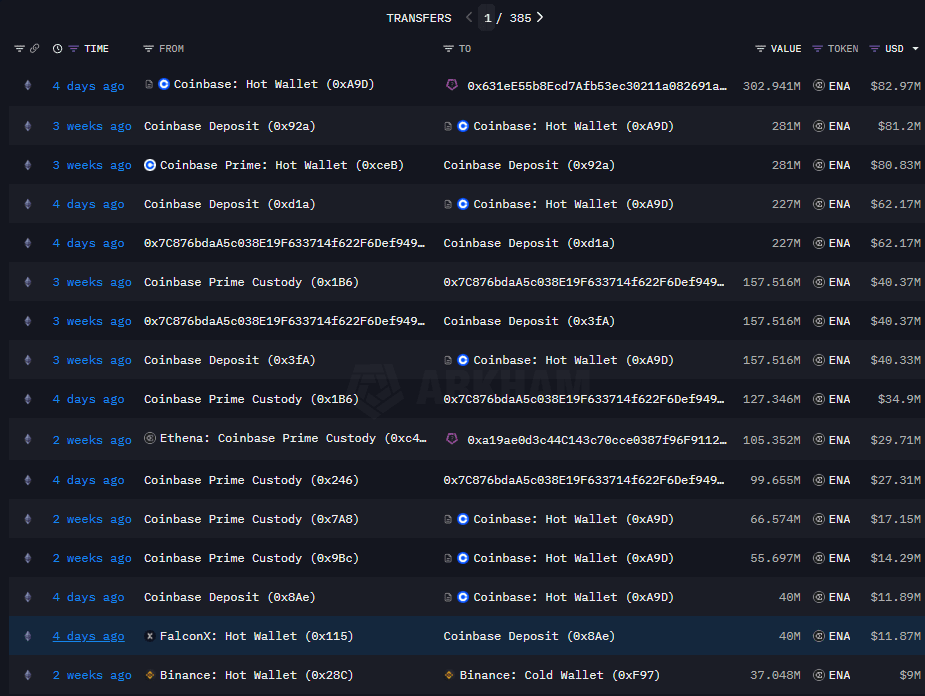
Task: Click the $14.29M USD amount
Action: pyautogui.click(x=895, y=558)
